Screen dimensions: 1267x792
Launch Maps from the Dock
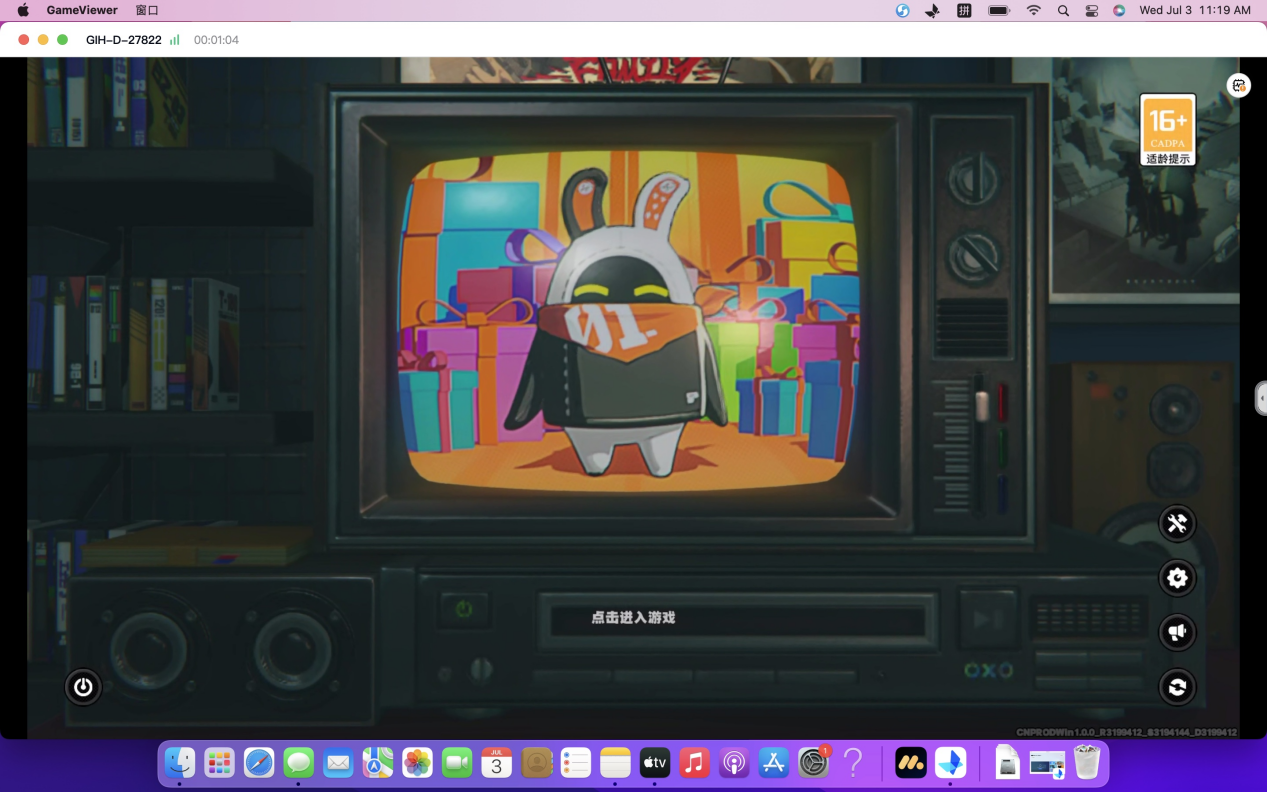pos(378,763)
